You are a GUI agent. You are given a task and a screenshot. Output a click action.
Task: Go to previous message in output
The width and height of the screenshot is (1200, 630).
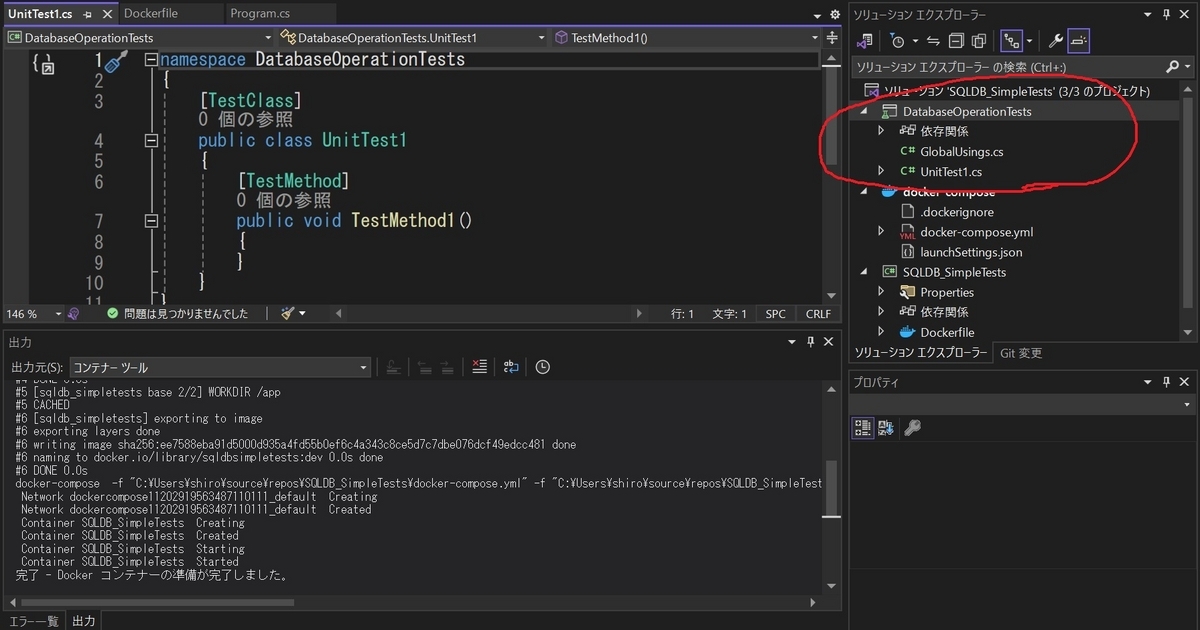point(424,367)
